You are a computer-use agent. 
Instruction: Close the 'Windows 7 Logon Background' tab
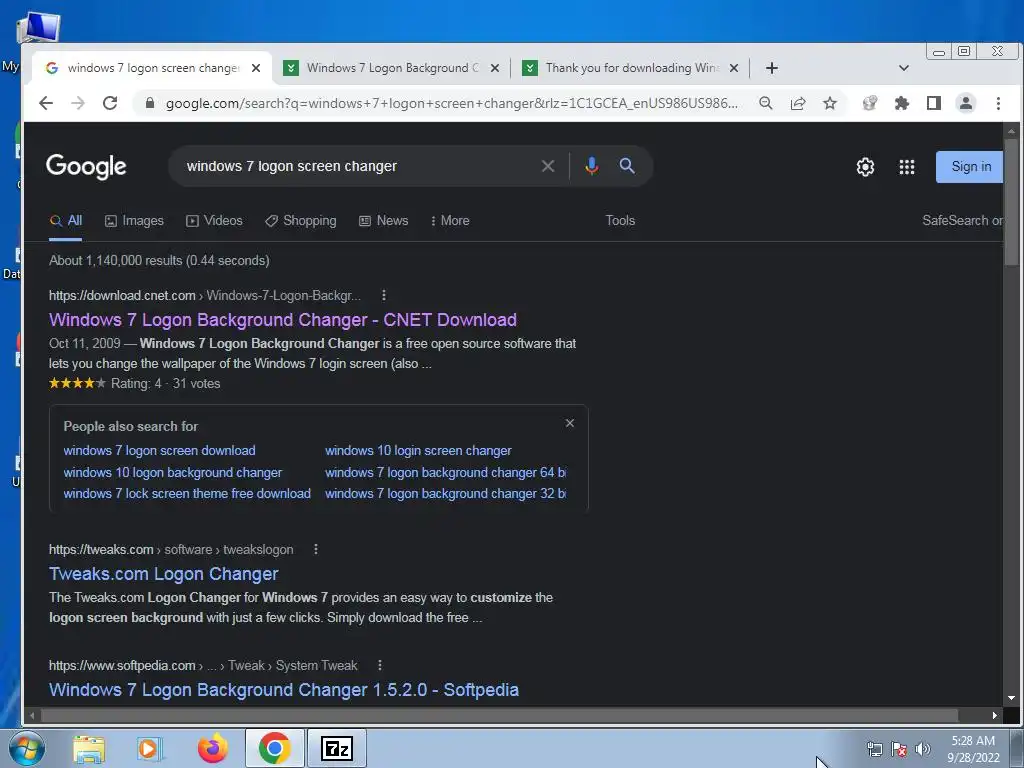click(x=494, y=68)
